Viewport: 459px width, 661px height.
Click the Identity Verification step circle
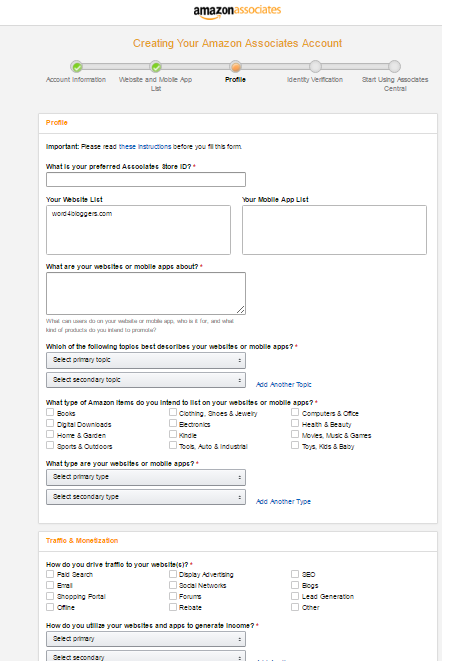315,67
